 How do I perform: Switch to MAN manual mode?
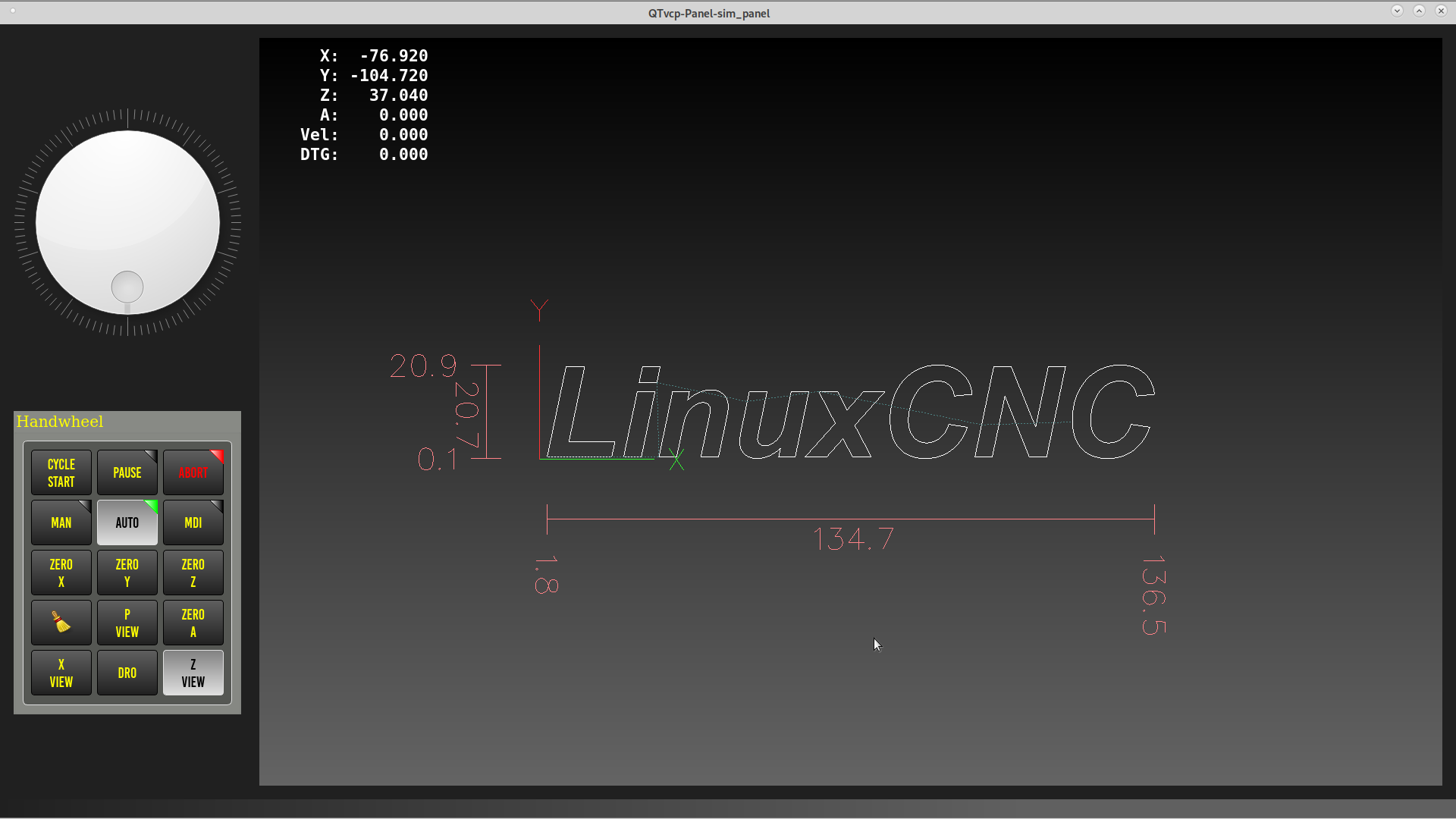tap(61, 522)
